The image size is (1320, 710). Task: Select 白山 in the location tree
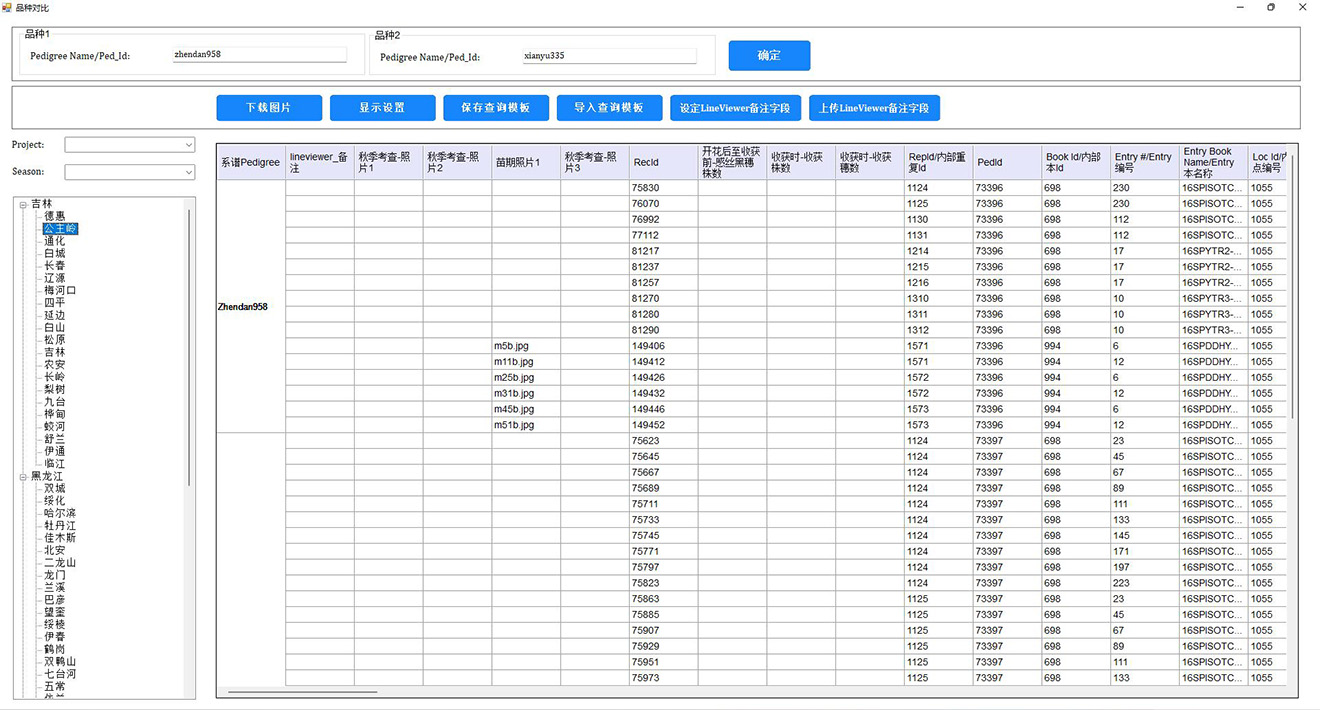[x=54, y=328]
